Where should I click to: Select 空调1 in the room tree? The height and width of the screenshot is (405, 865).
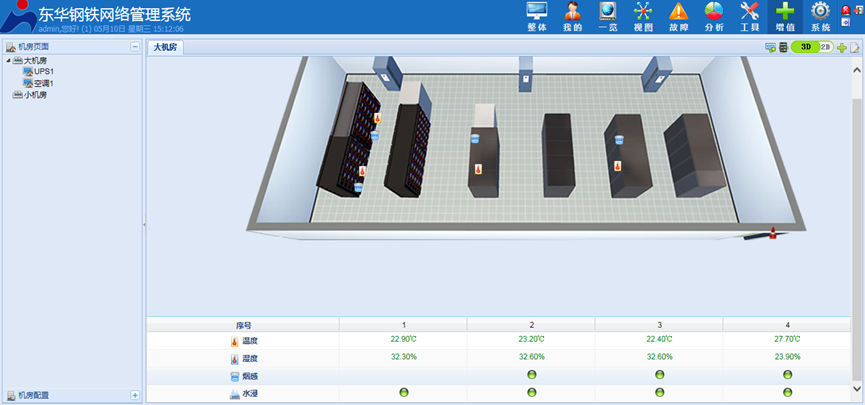point(44,83)
